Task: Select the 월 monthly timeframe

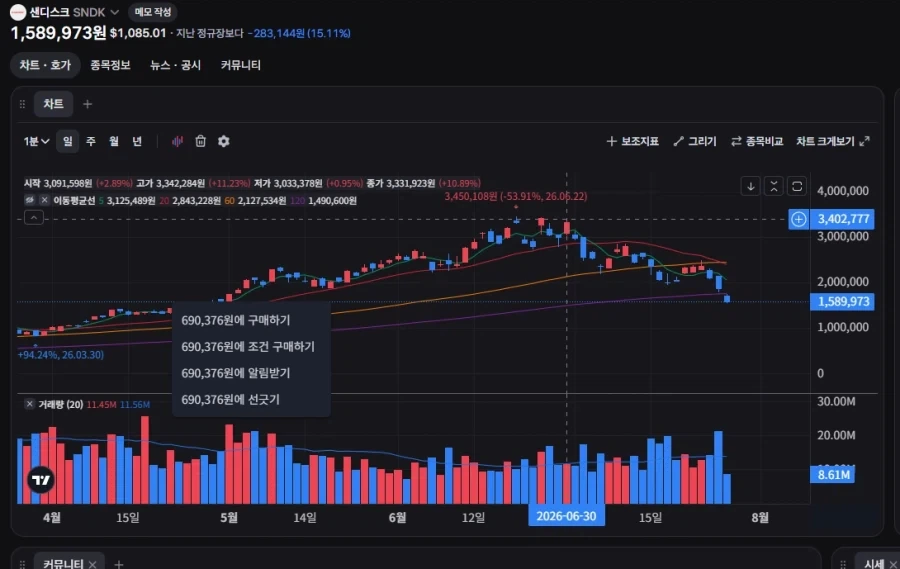Action: [114, 141]
